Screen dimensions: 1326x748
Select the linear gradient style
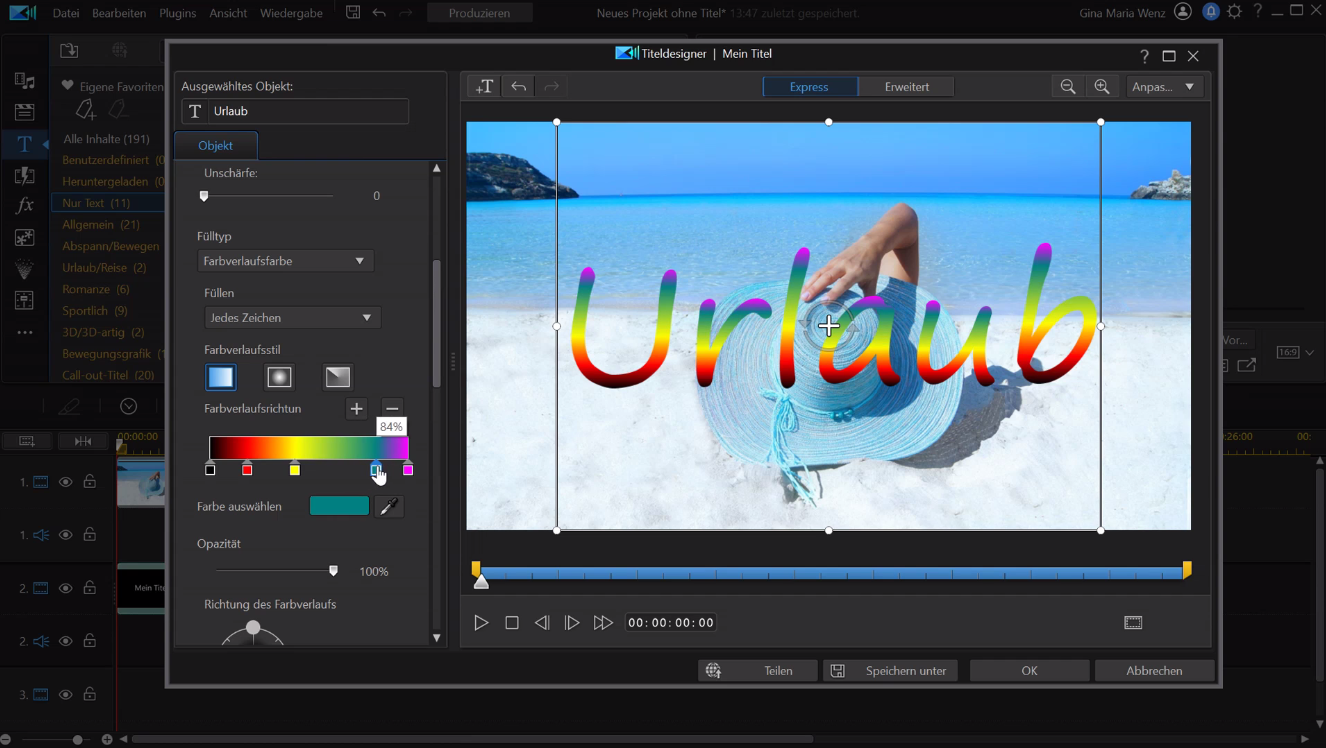[x=221, y=377]
